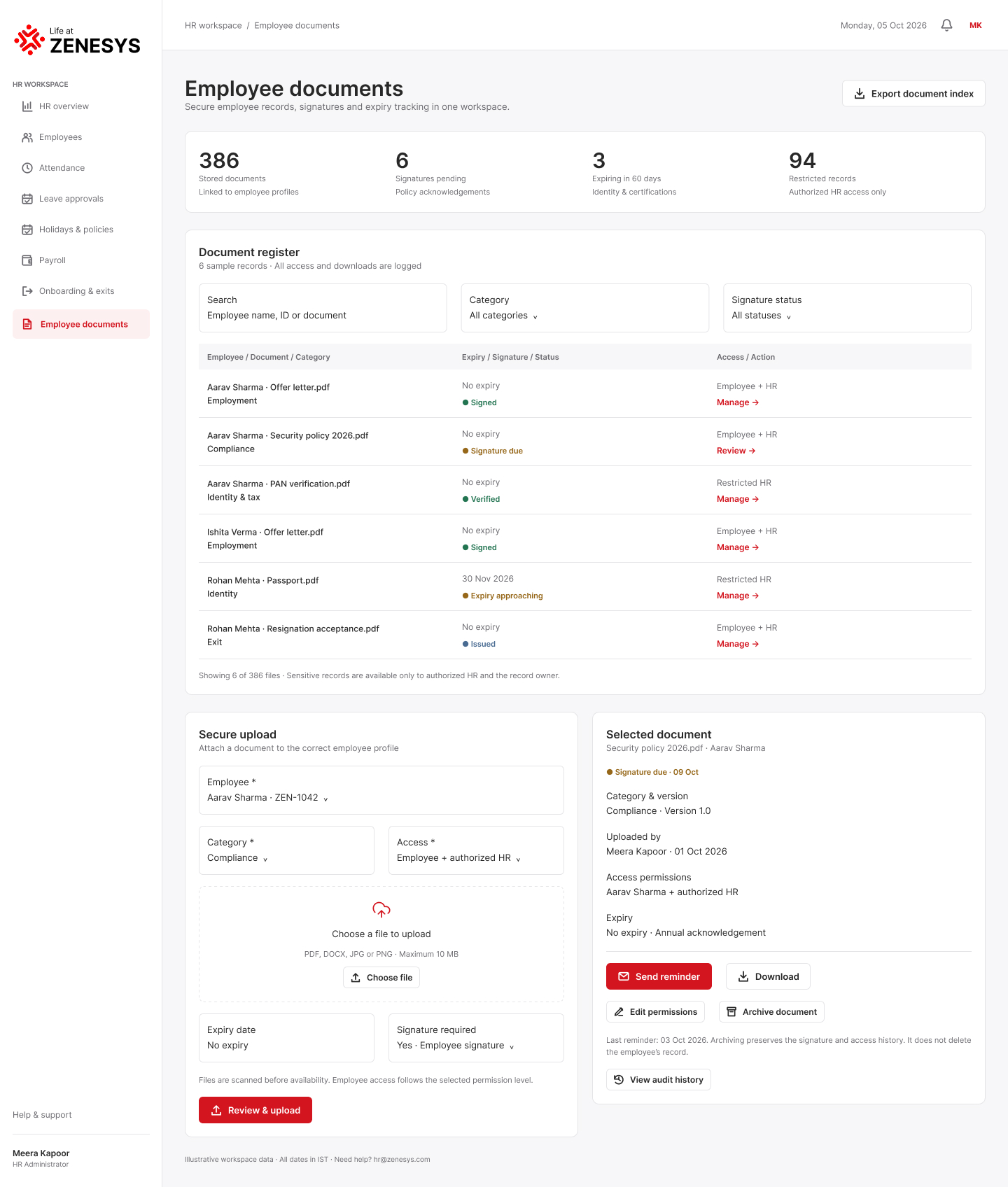
Task: Download the selected document
Action: [x=768, y=976]
